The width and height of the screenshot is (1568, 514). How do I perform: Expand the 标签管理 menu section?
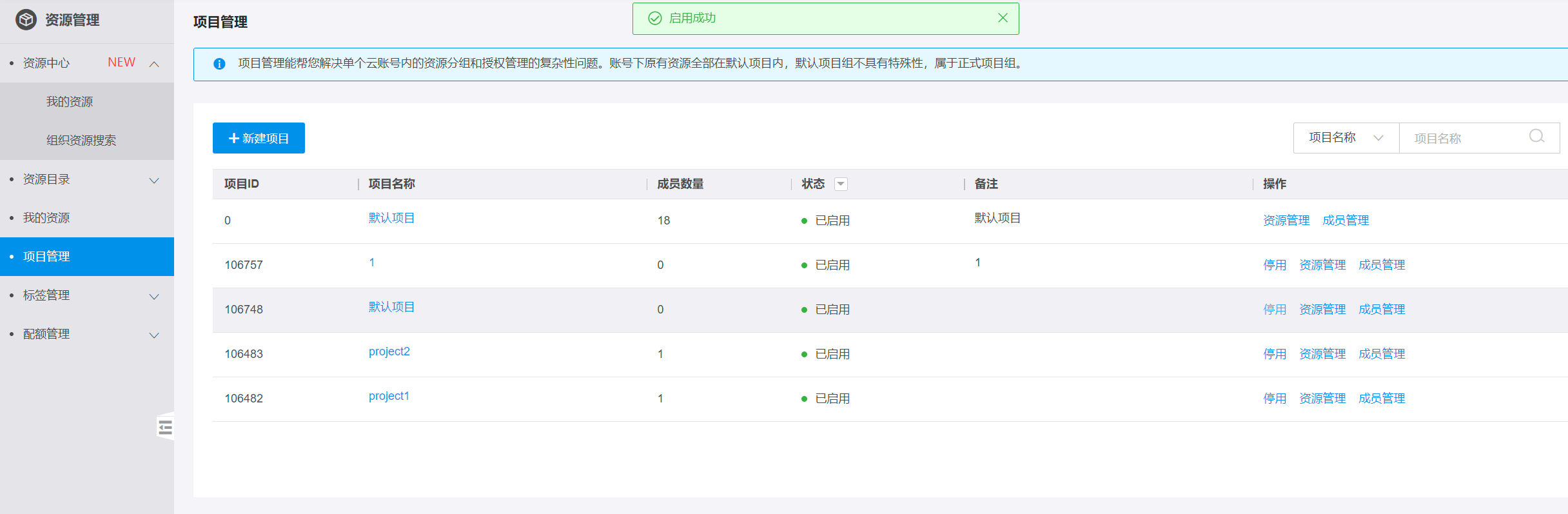click(154, 297)
